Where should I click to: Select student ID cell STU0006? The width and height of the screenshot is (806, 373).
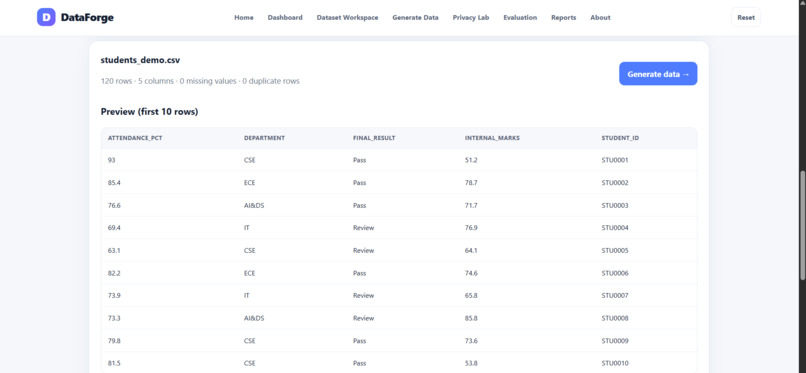pyautogui.click(x=615, y=273)
